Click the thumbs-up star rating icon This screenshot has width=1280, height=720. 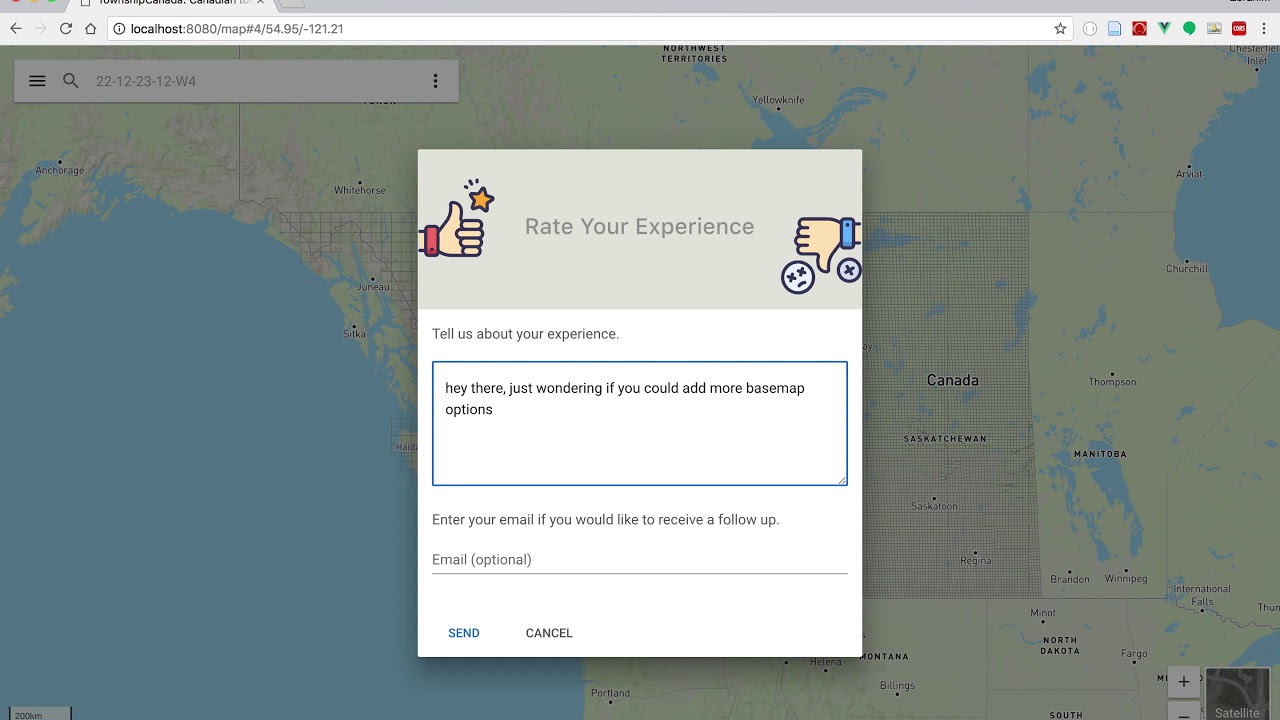(x=458, y=219)
